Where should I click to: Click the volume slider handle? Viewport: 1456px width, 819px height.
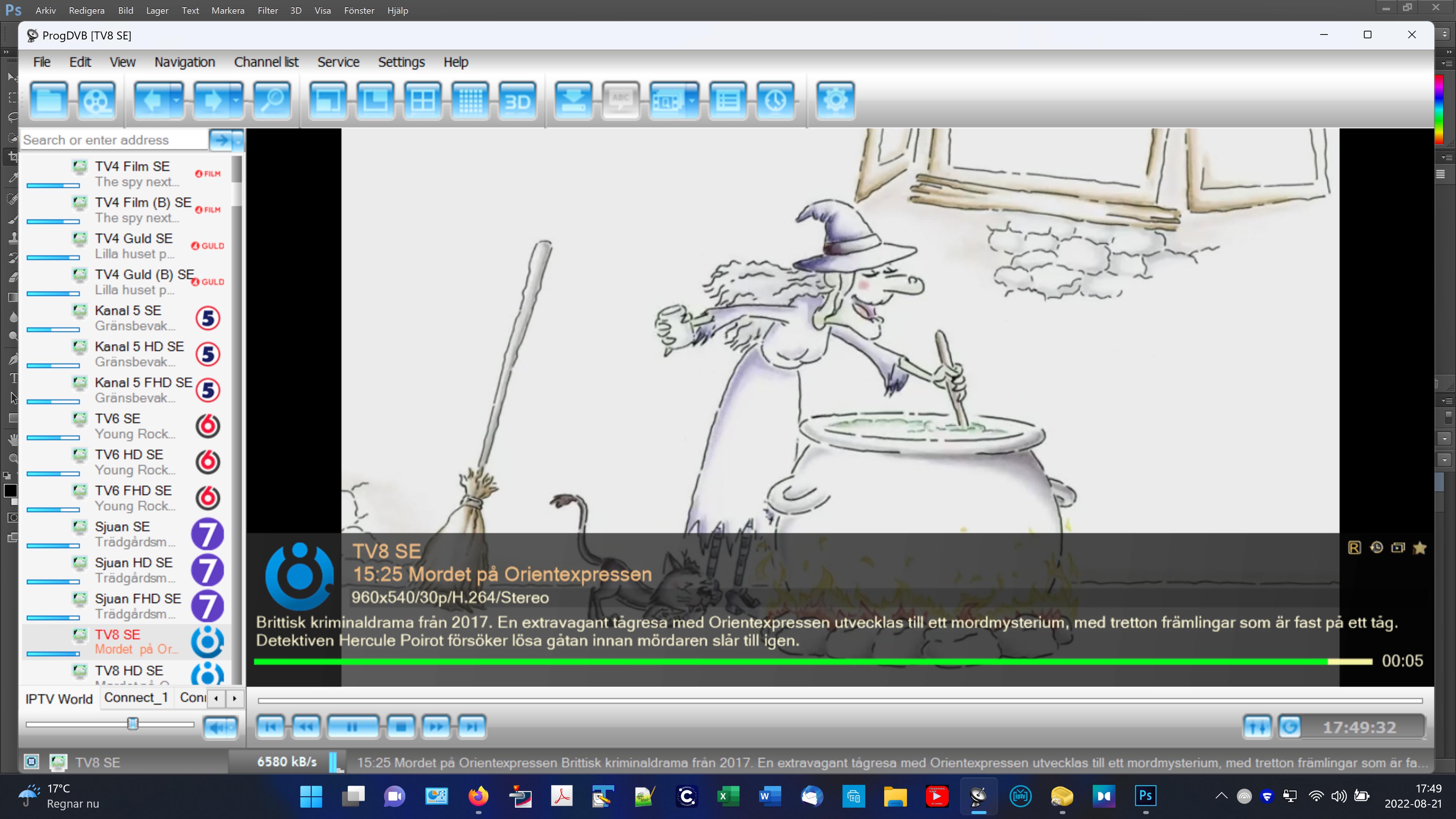133,723
